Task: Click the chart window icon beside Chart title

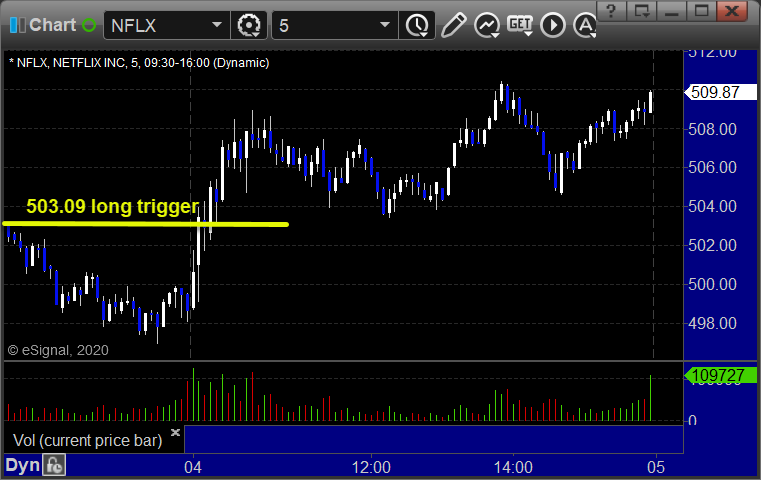Action: tap(17, 25)
